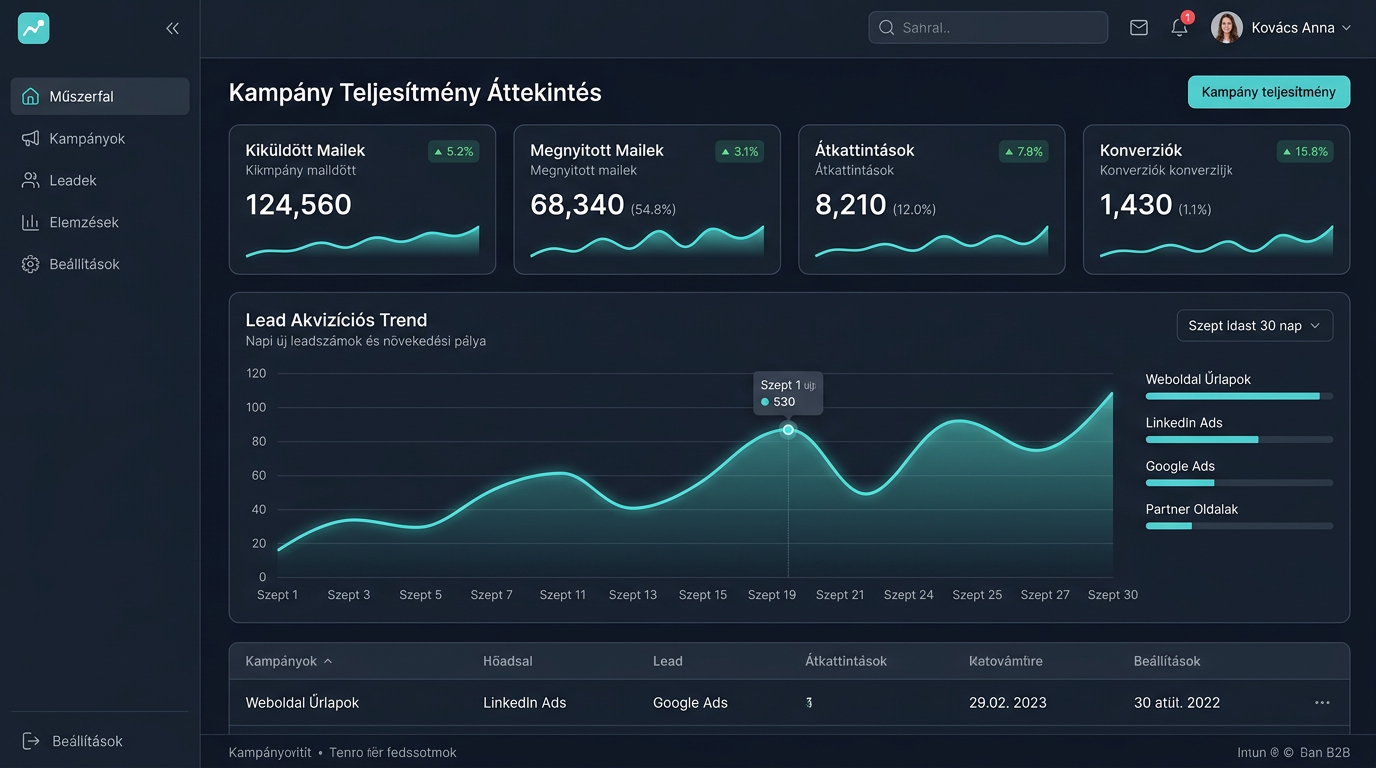The image size is (1376, 768).
Task: Open the Megnyitott Mailek card
Action: click(x=647, y=199)
